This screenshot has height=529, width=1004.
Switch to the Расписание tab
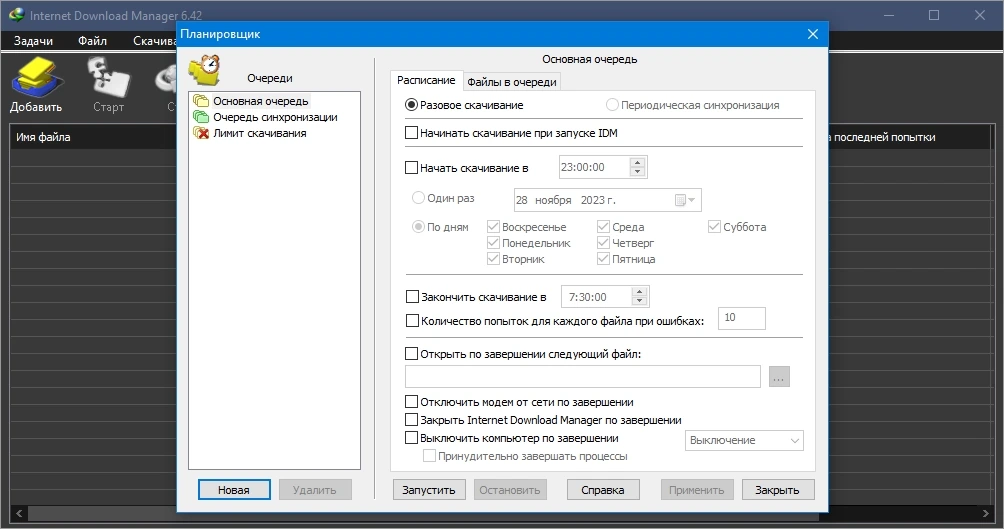426,80
